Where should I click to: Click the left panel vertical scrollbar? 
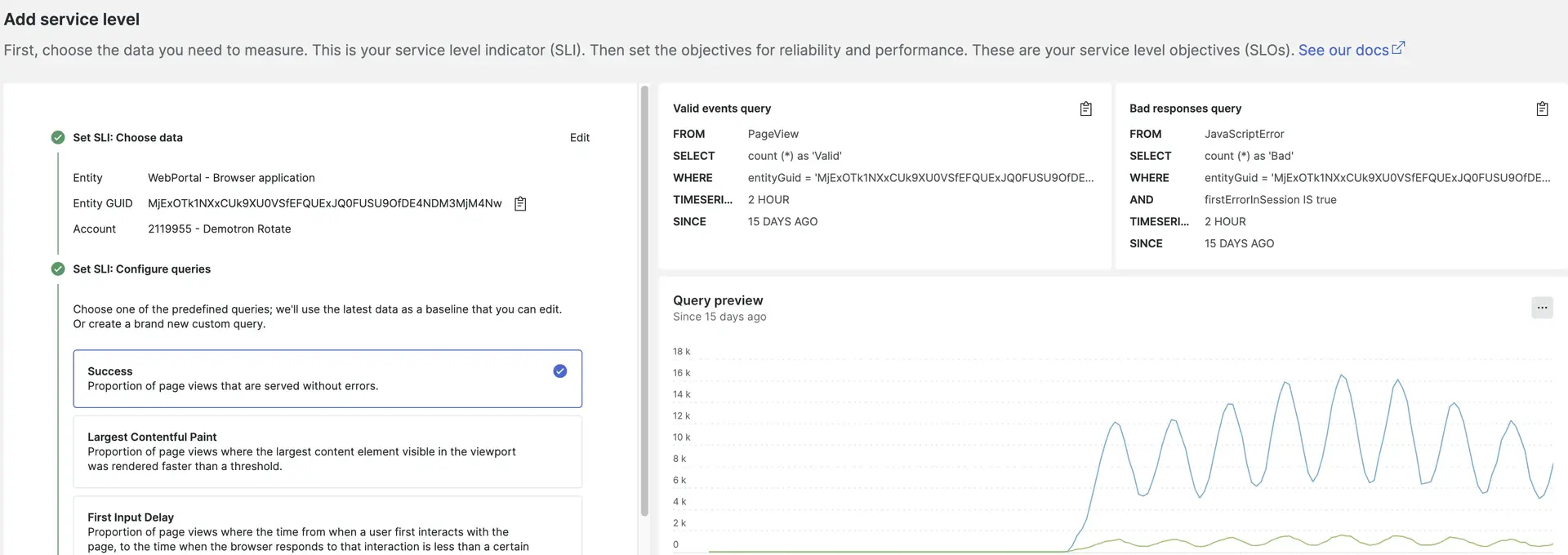pyautogui.click(x=644, y=302)
